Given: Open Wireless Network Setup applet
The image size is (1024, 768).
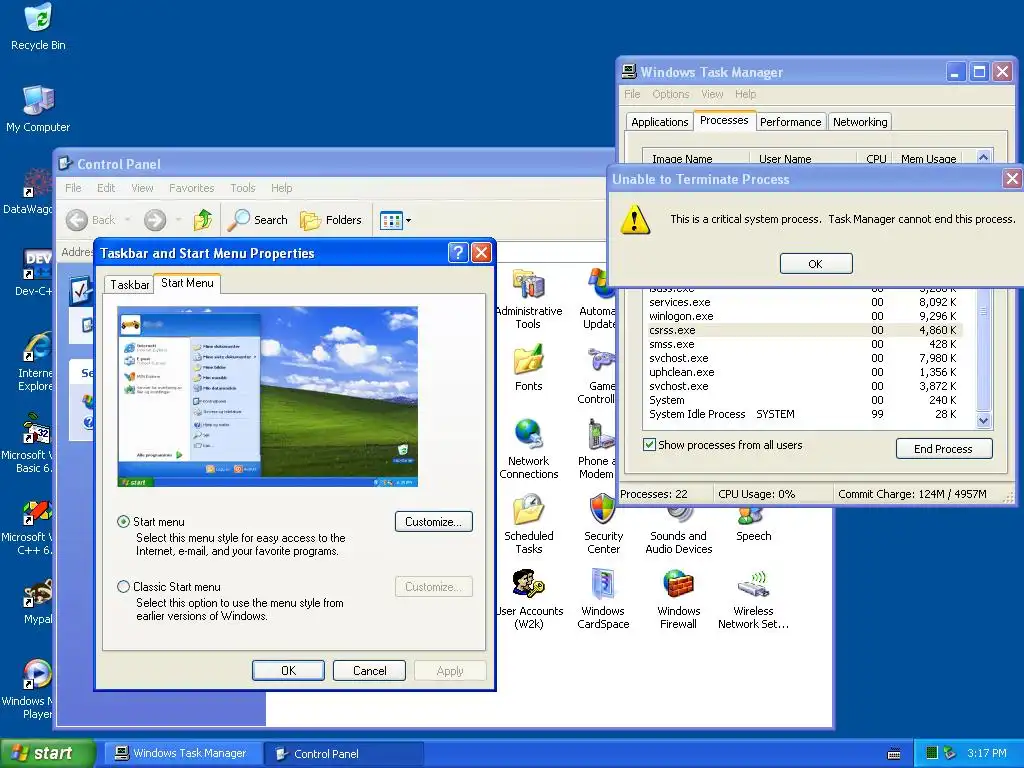Looking at the screenshot, I should (753, 599).
